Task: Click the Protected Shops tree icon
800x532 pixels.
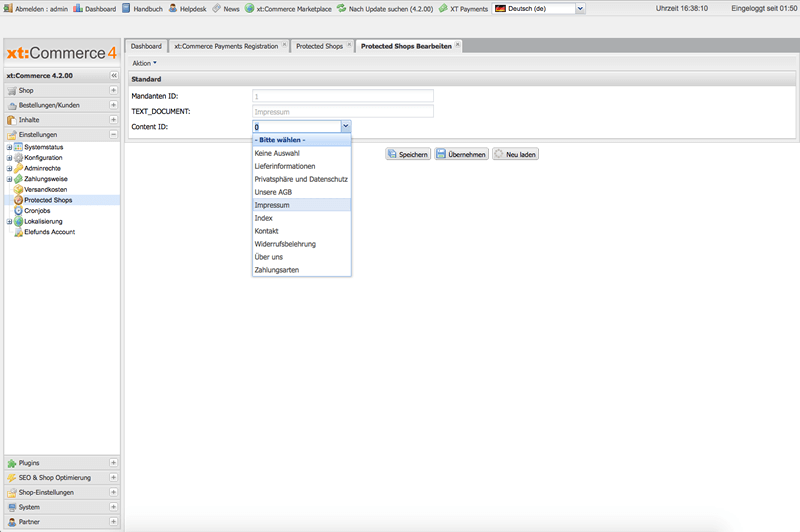Action: [18, 200]
